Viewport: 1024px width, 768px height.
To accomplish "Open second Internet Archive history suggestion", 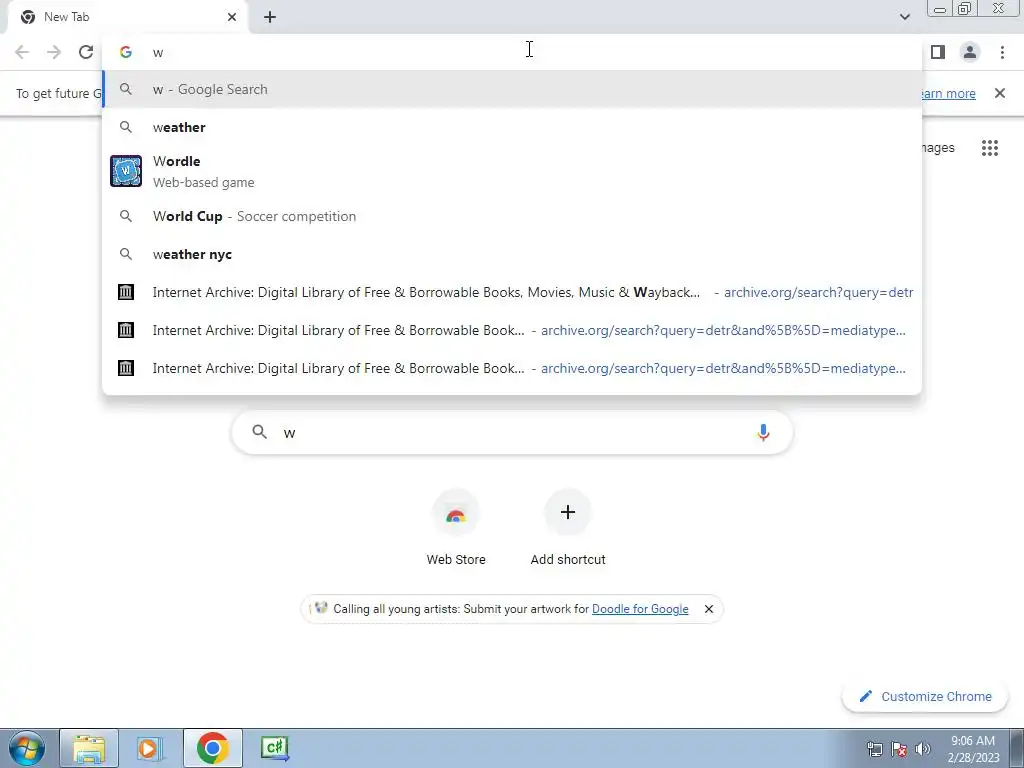I will point(512,330).
